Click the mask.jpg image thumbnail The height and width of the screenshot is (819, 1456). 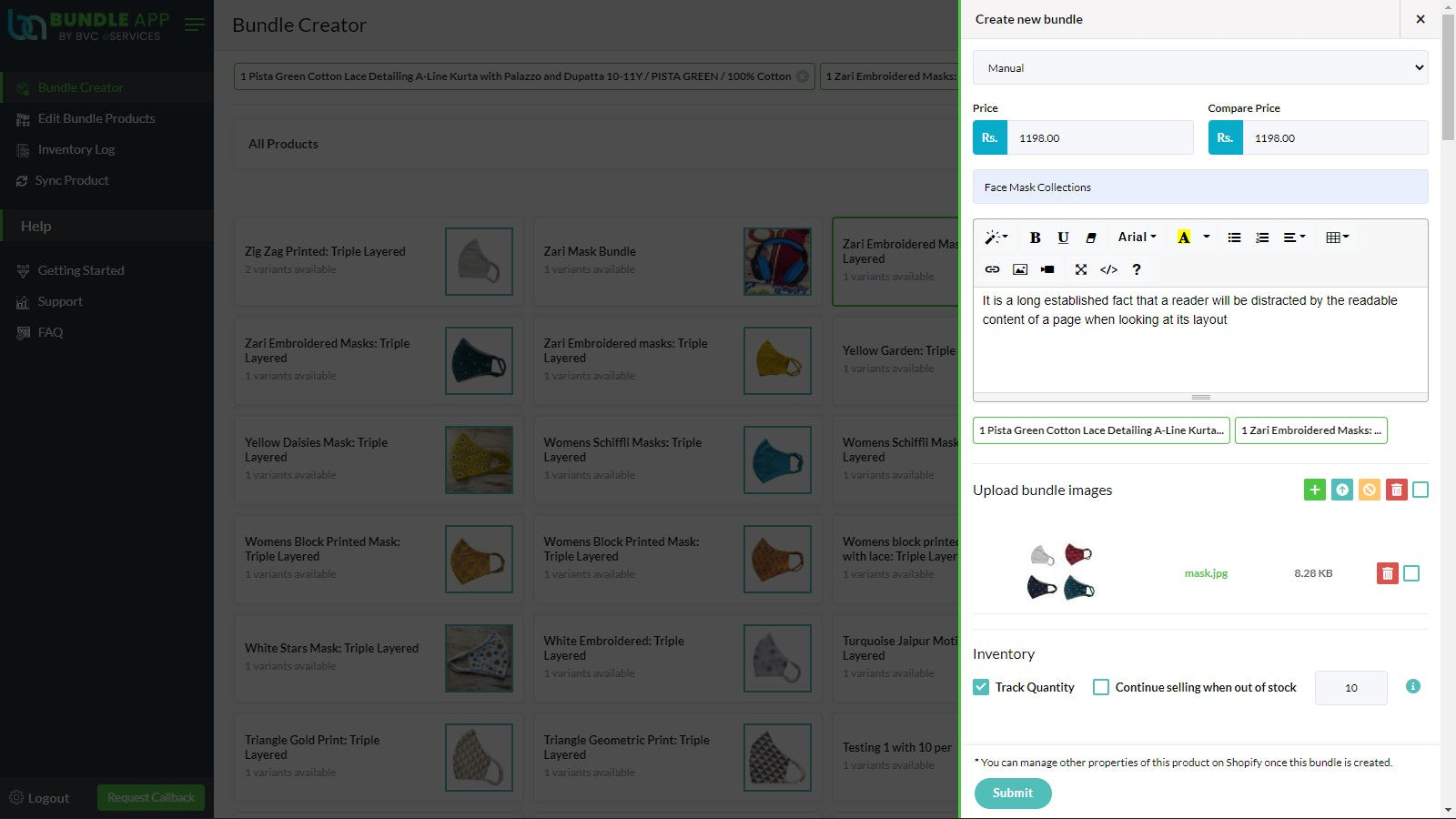click(x=1061, y=572)
